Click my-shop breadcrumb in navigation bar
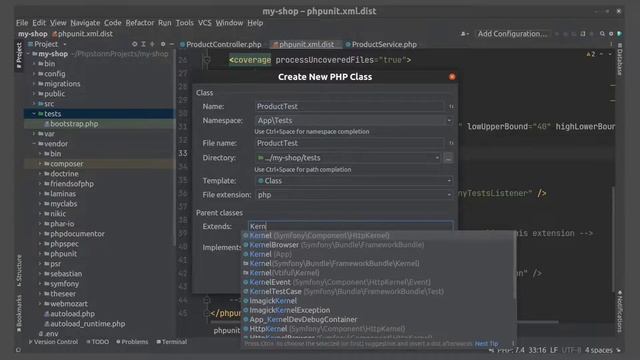640x360 pixels. 33,34
